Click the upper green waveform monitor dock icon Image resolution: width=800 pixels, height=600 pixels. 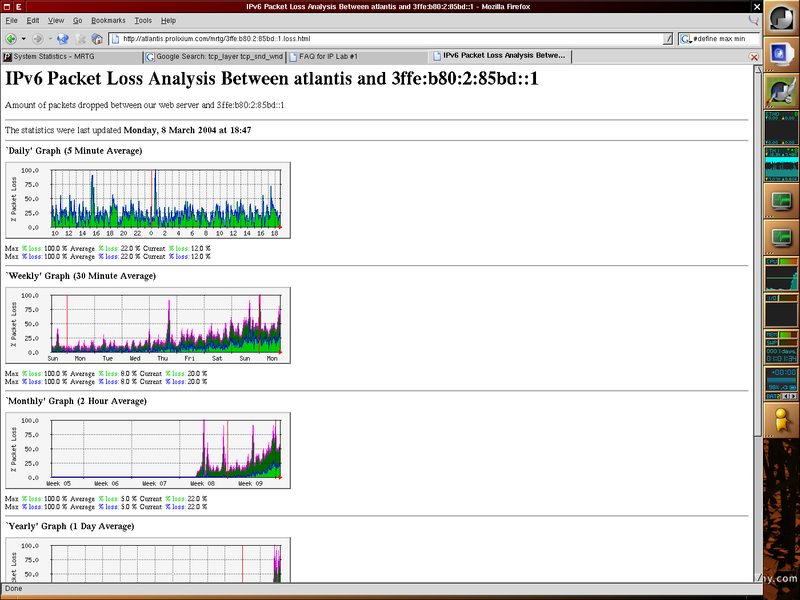click(781, 200)
